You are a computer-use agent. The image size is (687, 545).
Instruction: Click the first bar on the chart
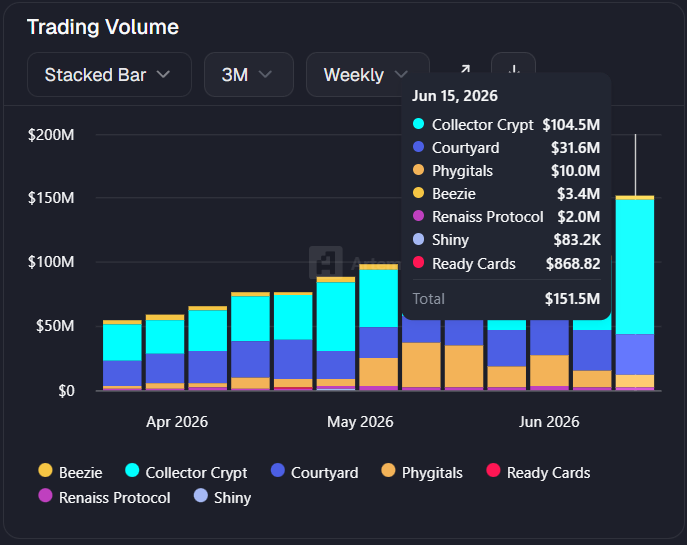point(122,355)
